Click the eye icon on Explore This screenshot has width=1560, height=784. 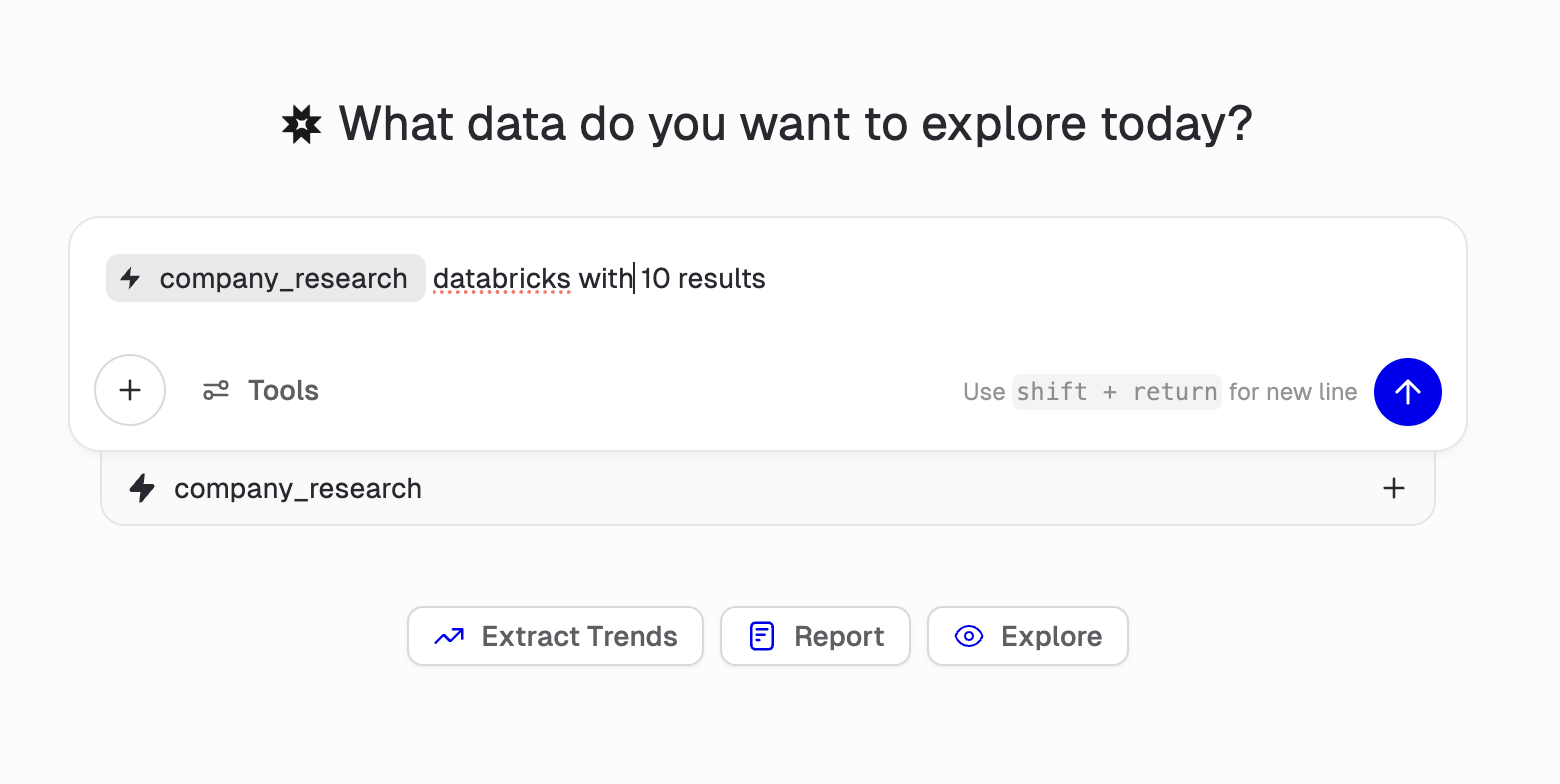coord(969,636)
